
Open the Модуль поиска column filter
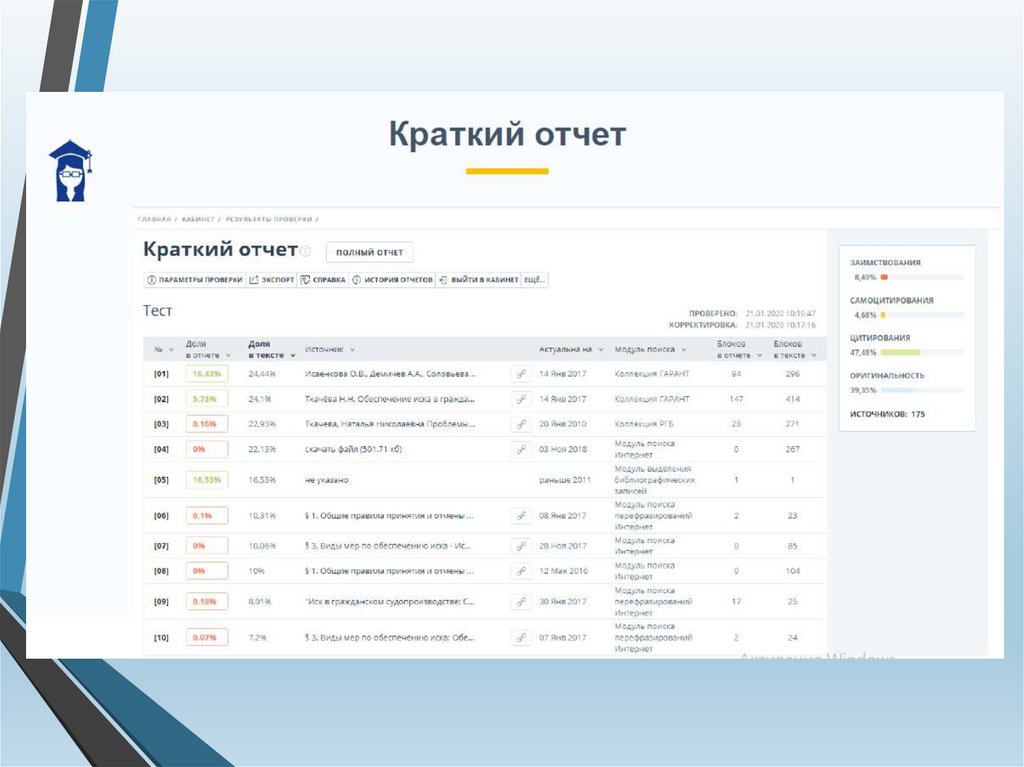point(651,350)
